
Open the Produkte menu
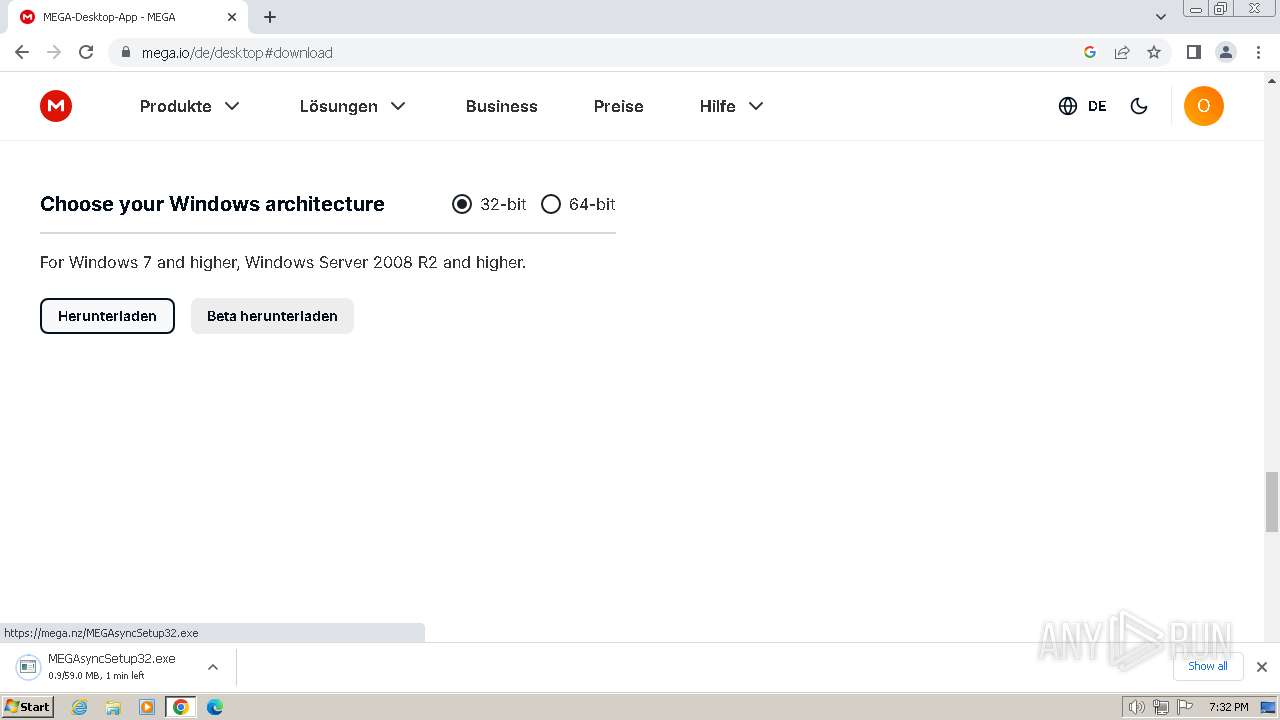[x=190, y=106]
